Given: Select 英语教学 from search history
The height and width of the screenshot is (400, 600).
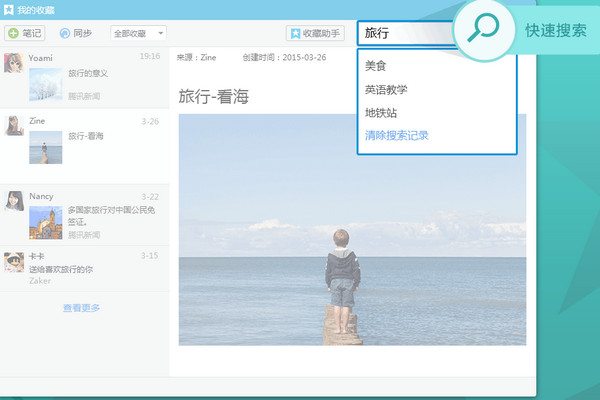Looking at the screenshot, I should pos(386,90).
